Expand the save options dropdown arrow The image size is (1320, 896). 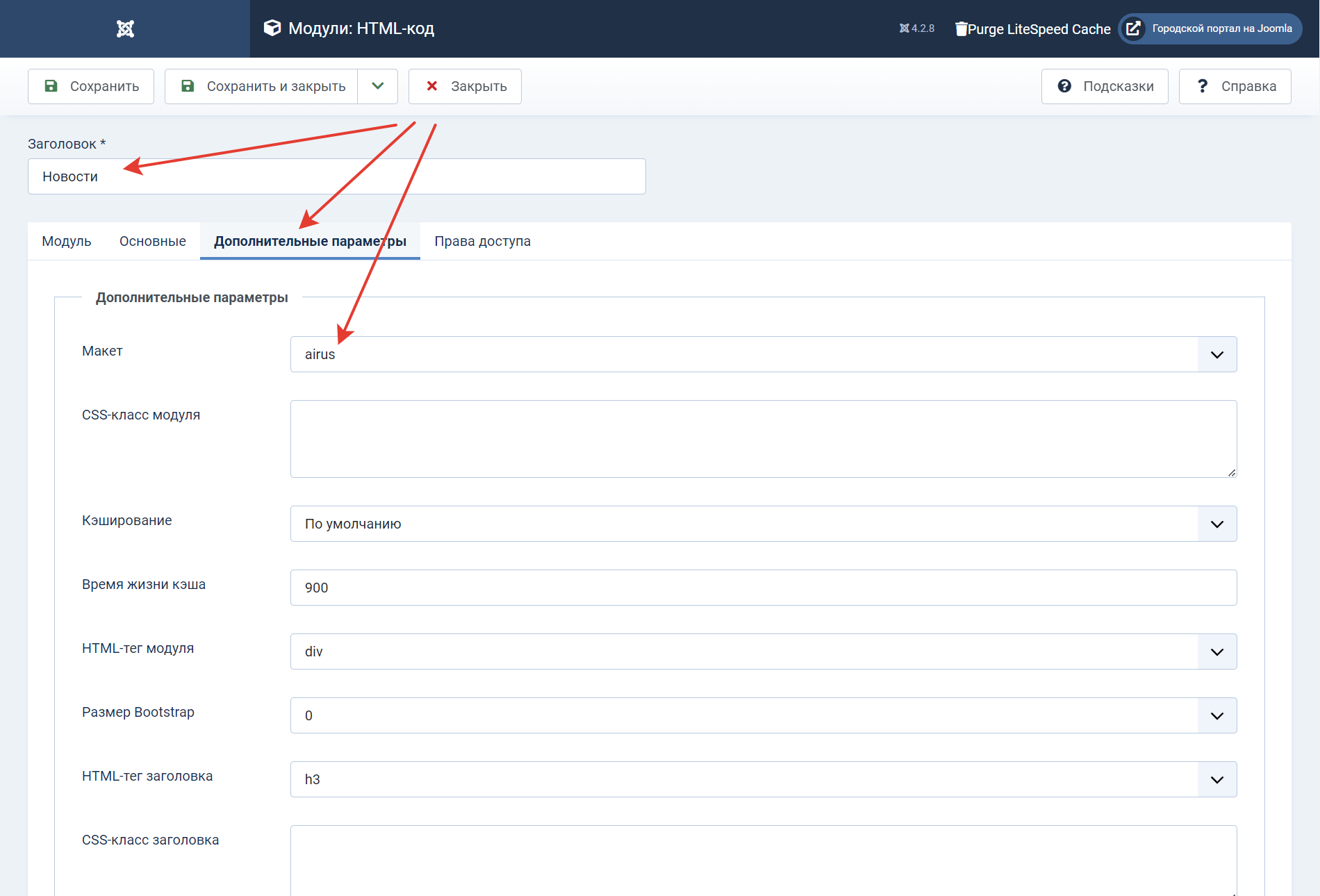click(x=378, y=86)
